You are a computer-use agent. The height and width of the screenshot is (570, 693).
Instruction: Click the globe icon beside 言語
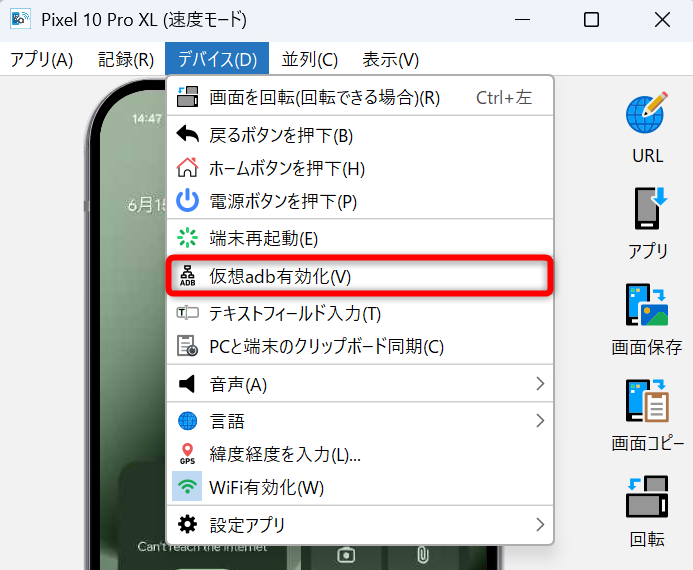(187, 421)
